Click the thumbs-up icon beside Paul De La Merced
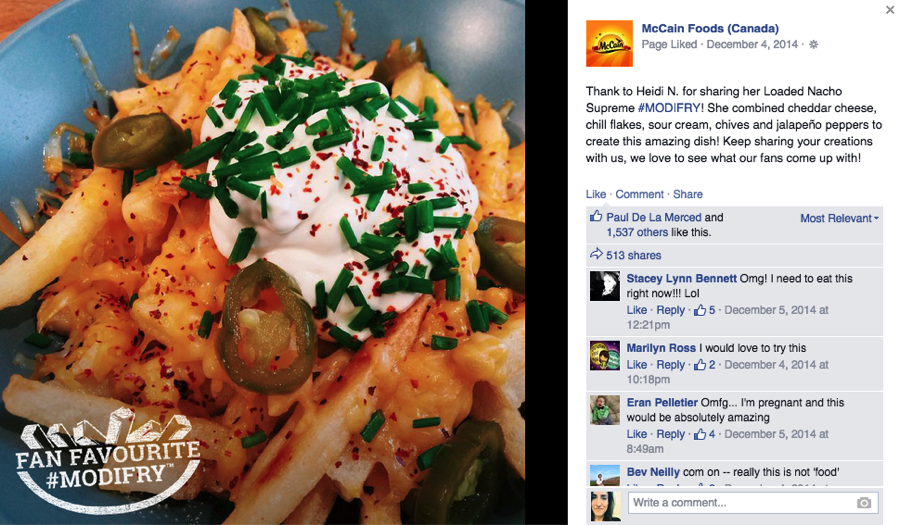The image size is (900, 525). click(596, 216)
